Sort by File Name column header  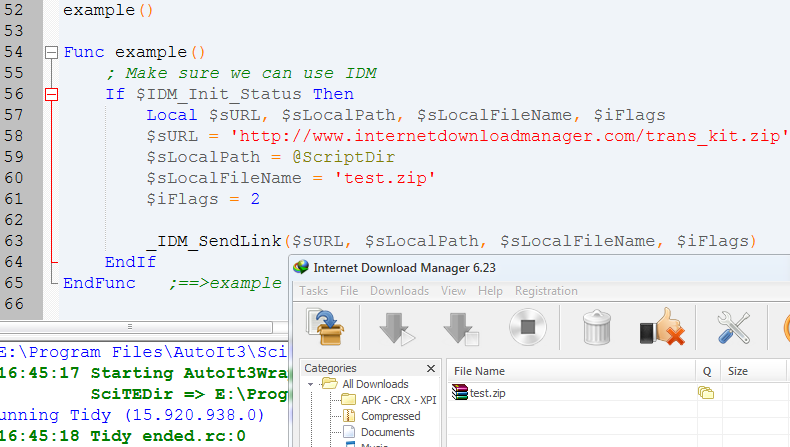pyautogui.click(x=571, y=371)
